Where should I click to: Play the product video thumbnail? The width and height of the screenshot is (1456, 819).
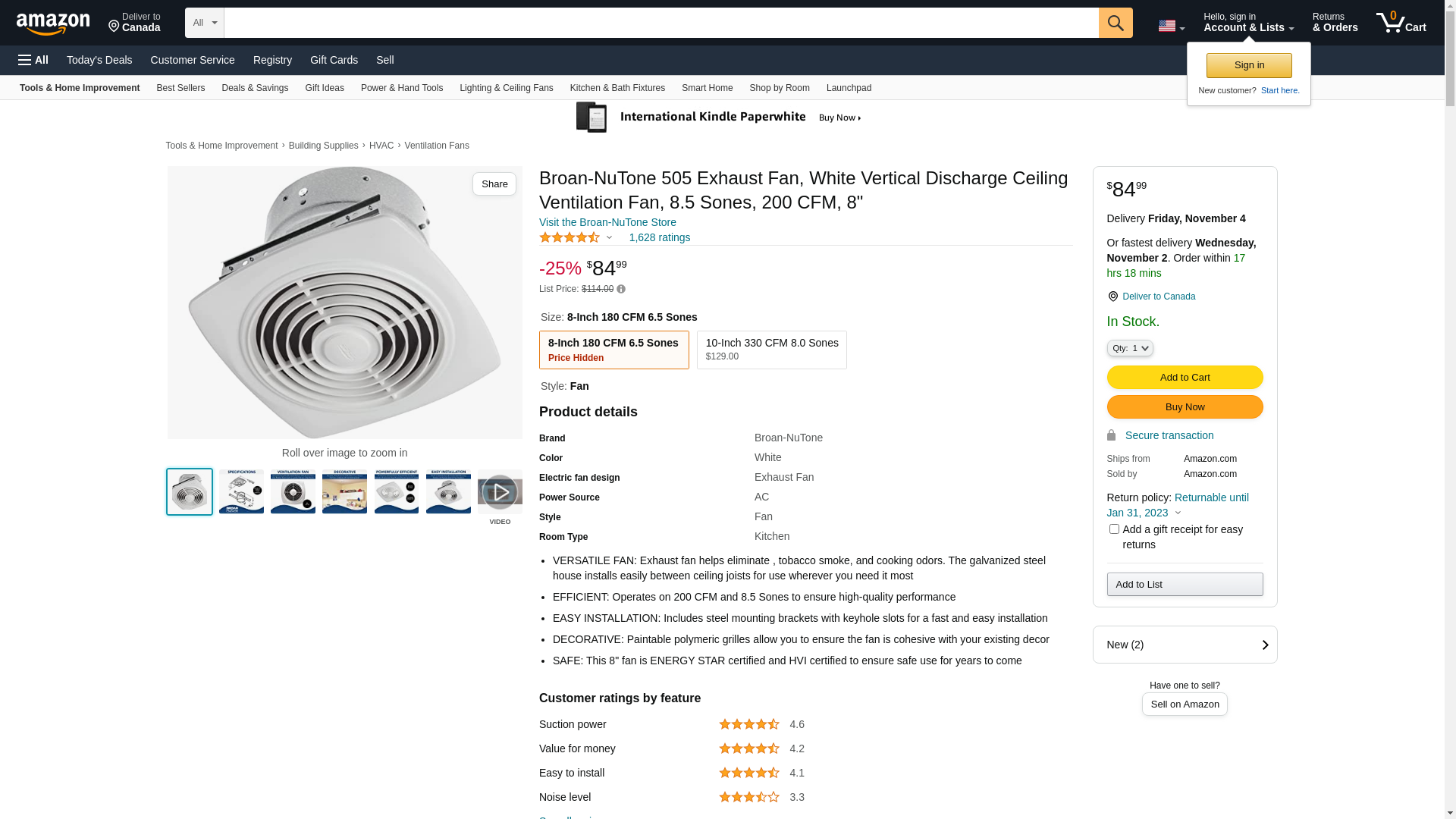click(x=500, y=492)
